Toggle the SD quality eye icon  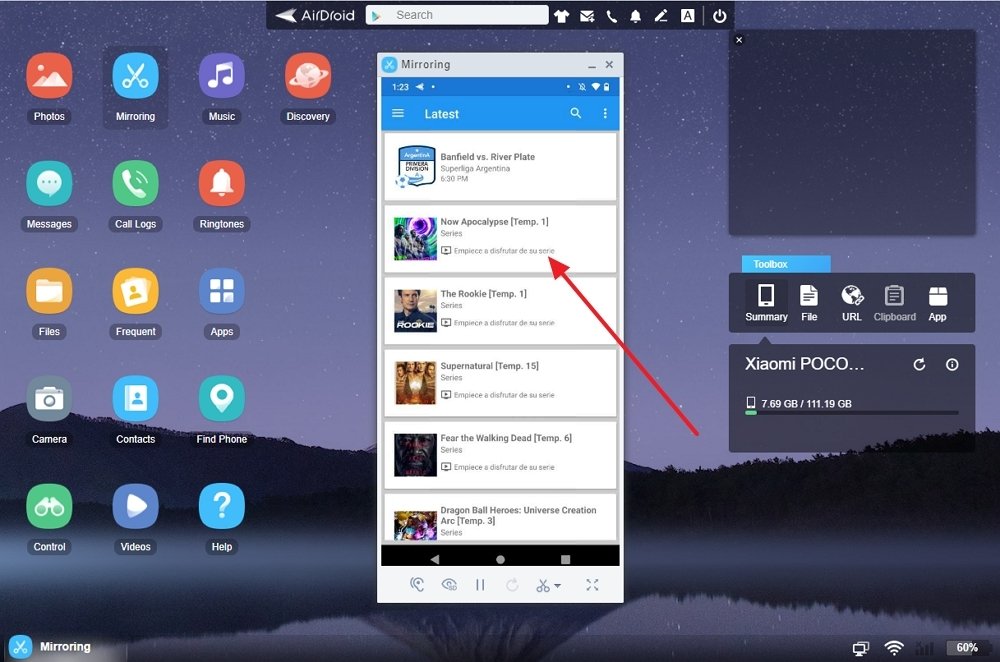tap(450, 585)
